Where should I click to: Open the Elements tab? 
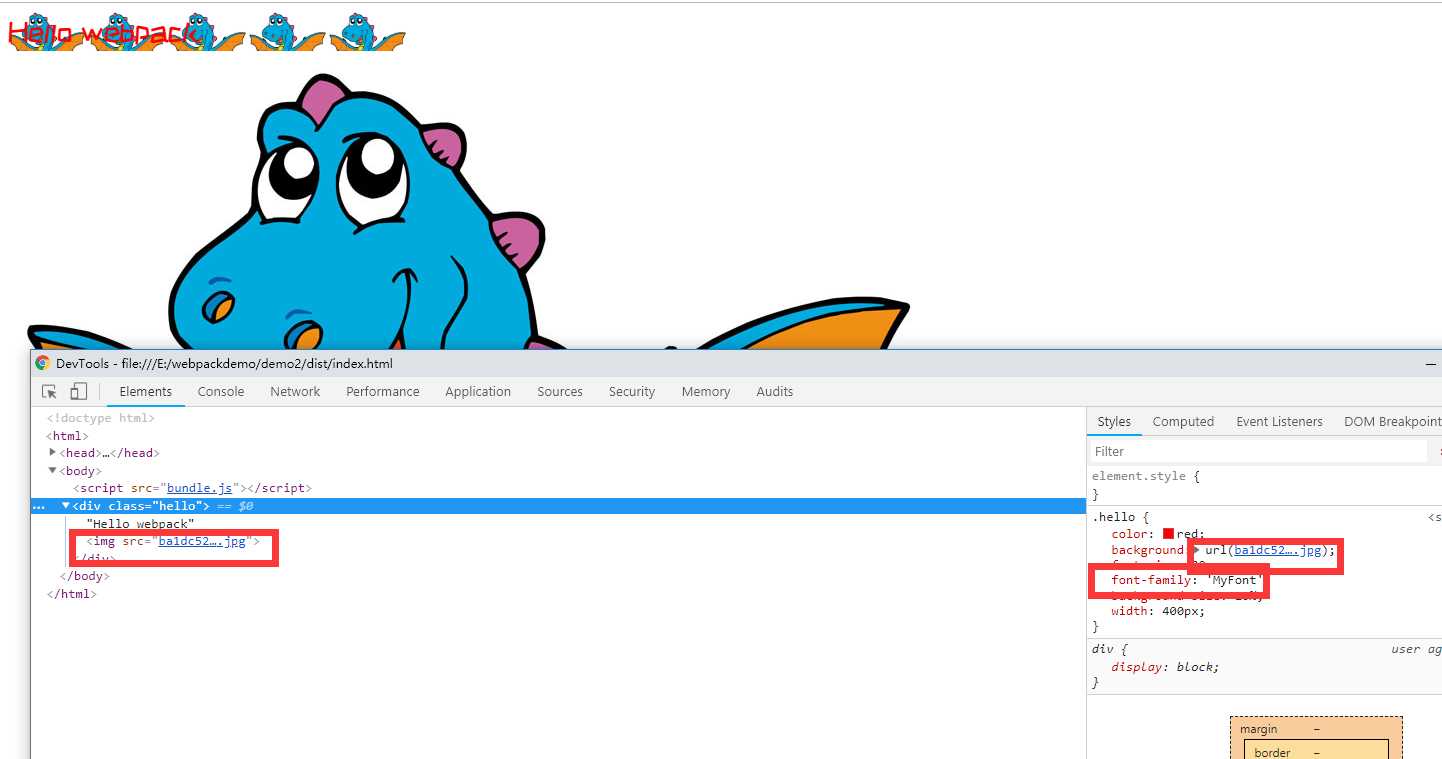(x=146, y=391)
